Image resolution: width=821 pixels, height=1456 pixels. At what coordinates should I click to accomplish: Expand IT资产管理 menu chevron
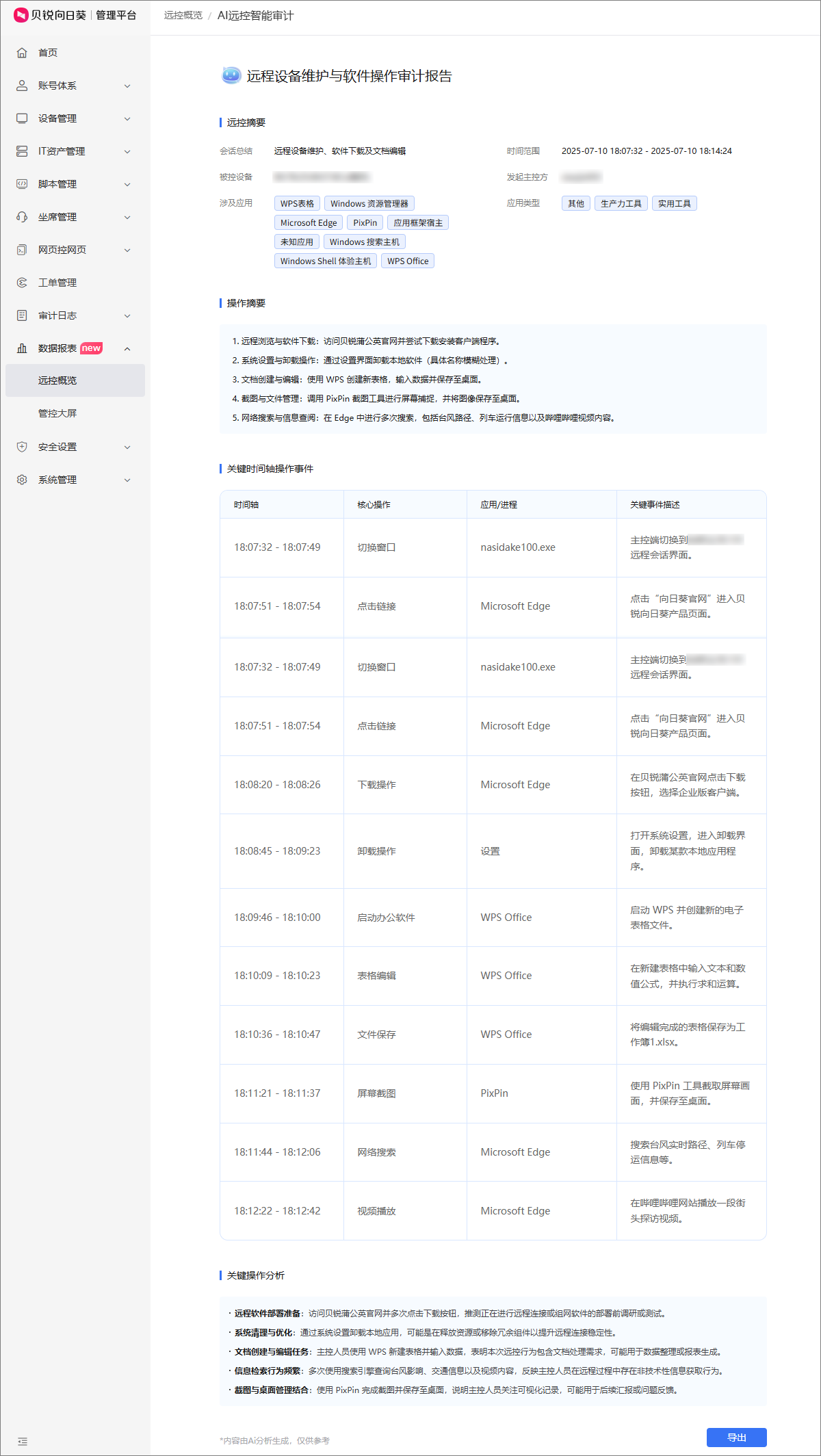127,151
